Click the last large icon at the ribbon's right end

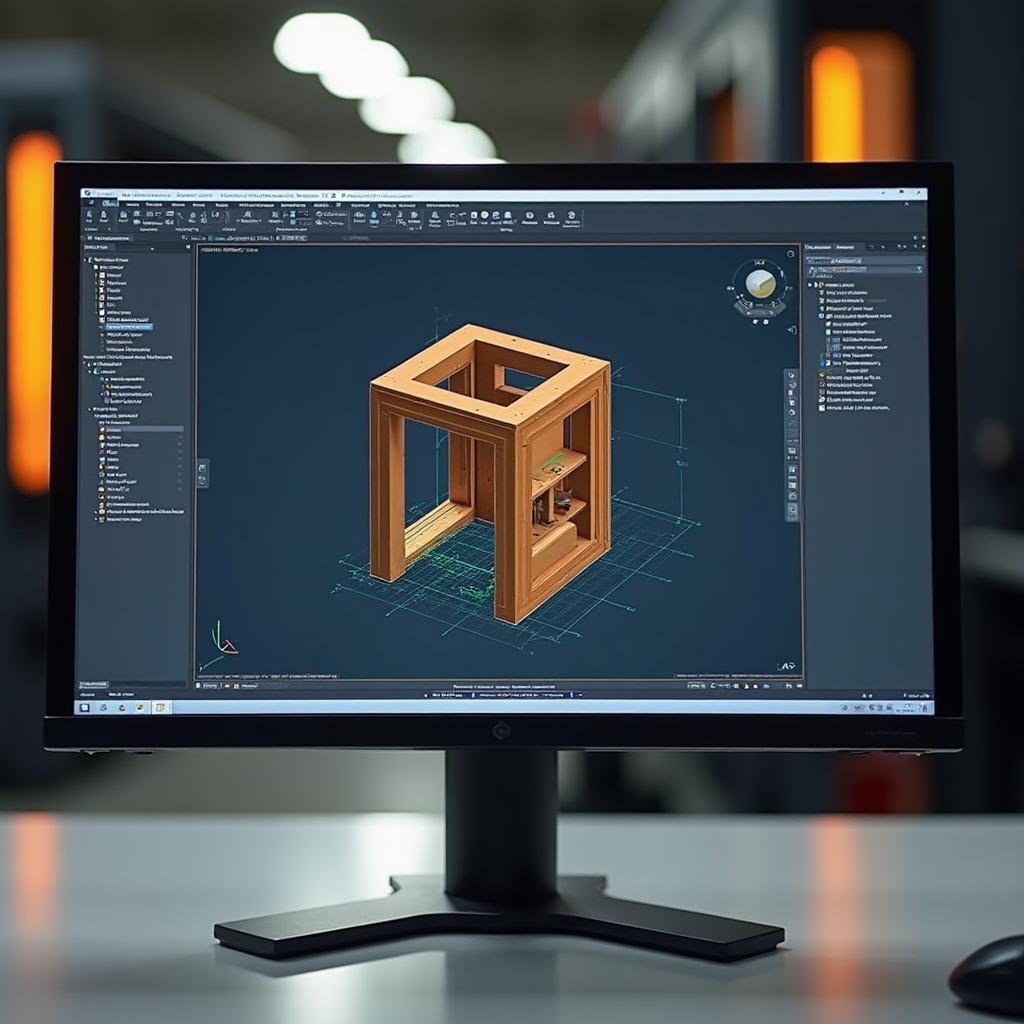572,218
